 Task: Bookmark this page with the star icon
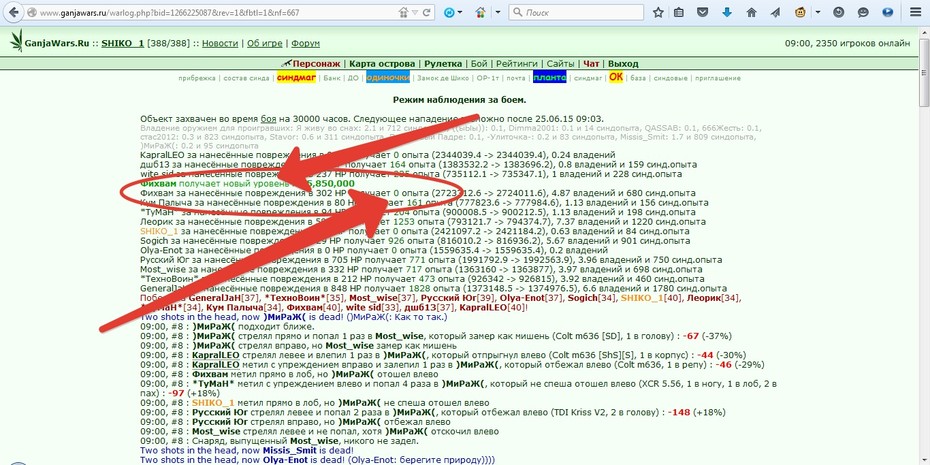(658, 12)
